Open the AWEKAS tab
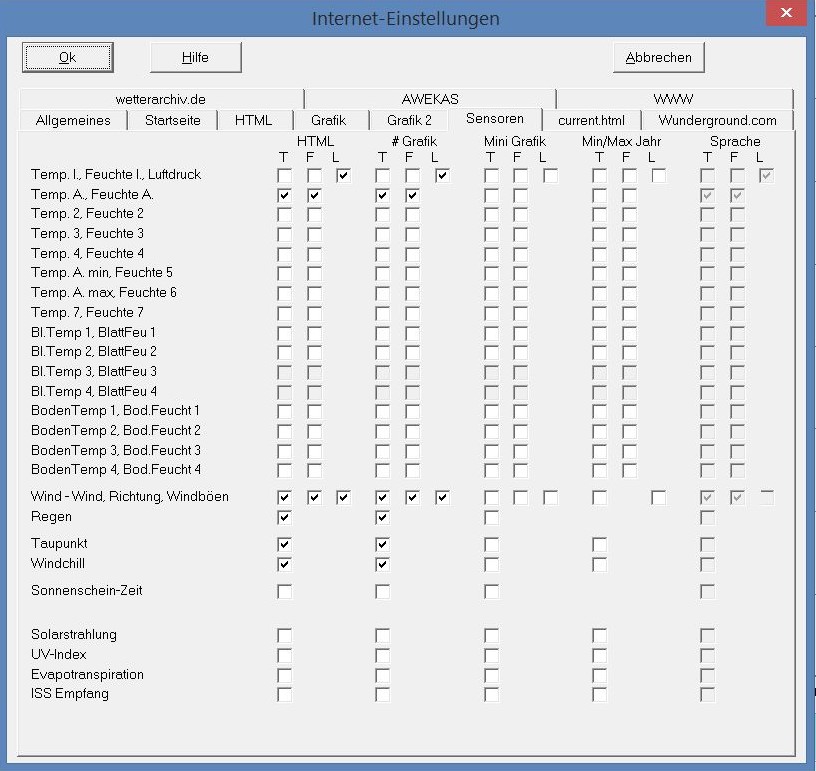This screenshot has width=816, height=771. (430, 99)
